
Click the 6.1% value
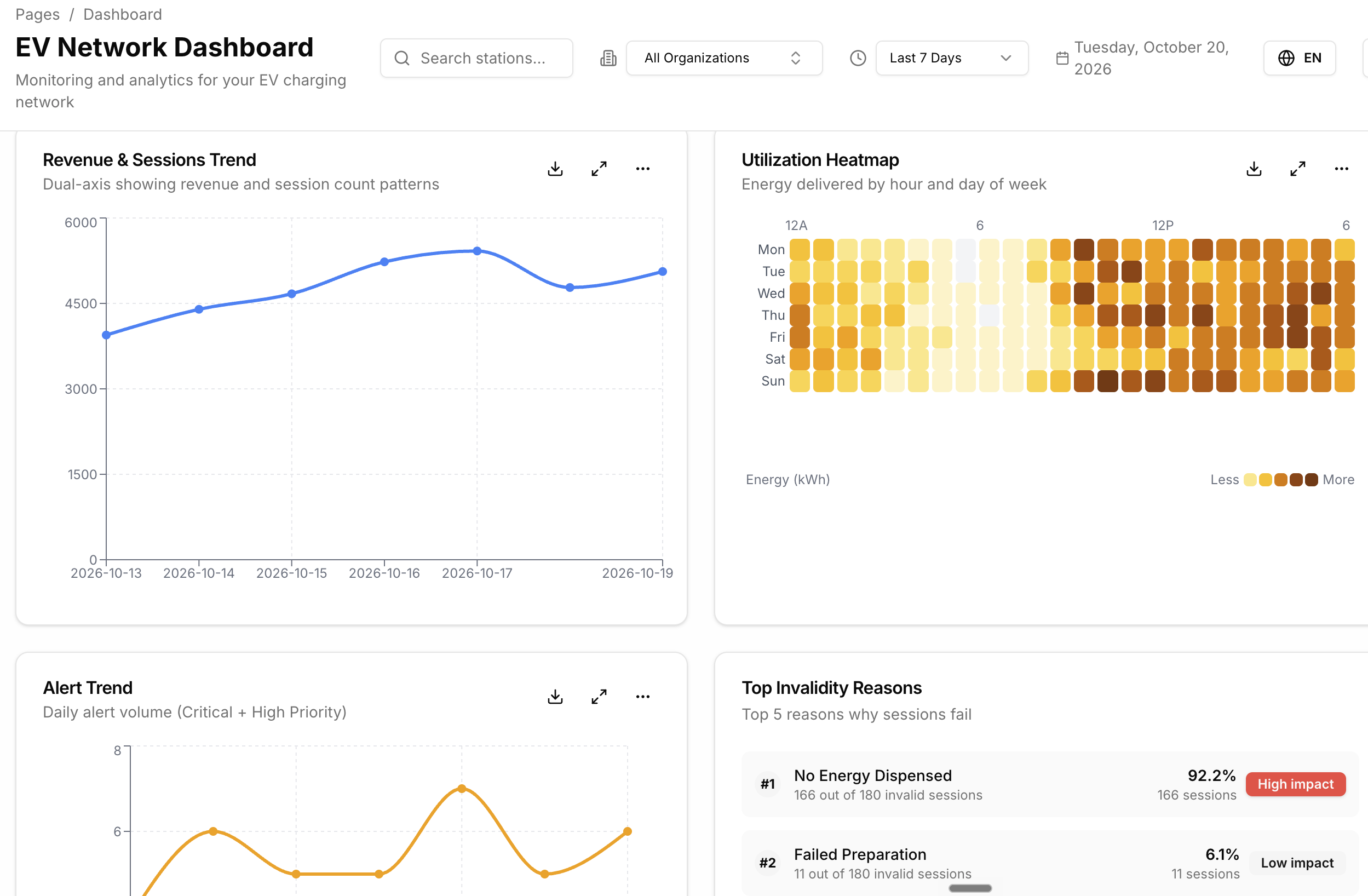[1221, 854]
